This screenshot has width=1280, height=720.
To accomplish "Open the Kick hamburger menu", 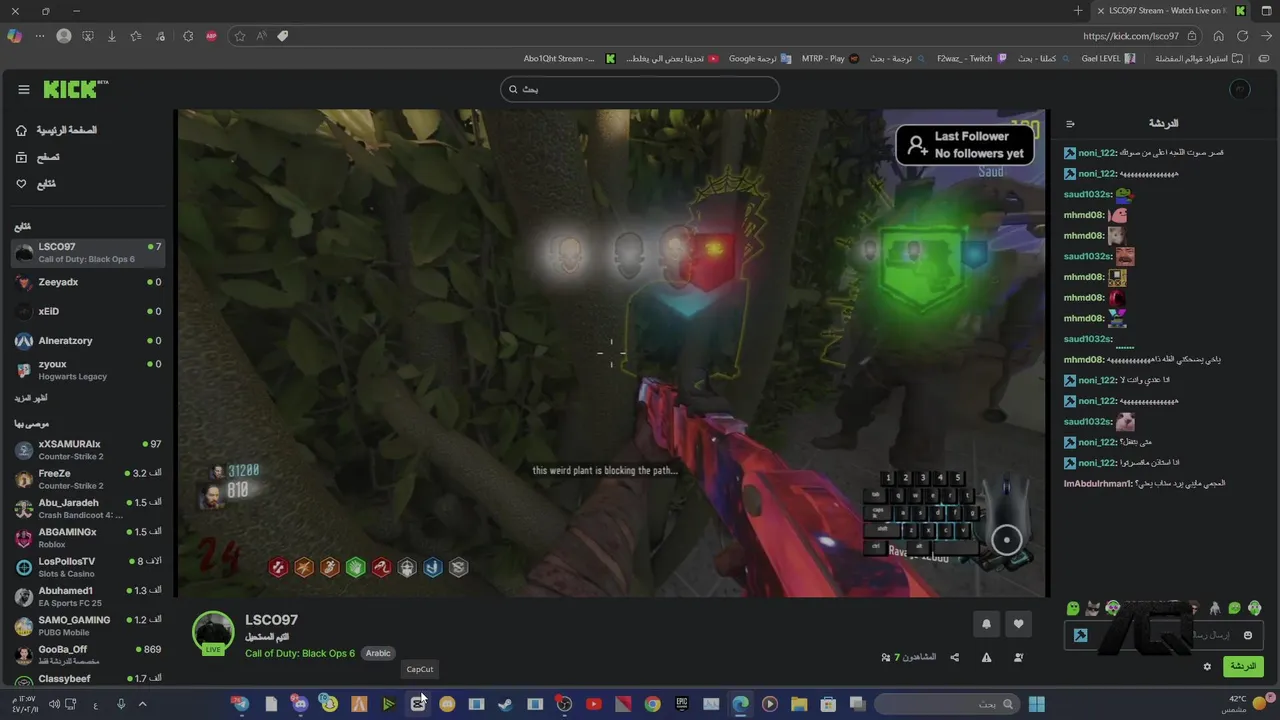I will pyautogui.click(x=24, y=90).
